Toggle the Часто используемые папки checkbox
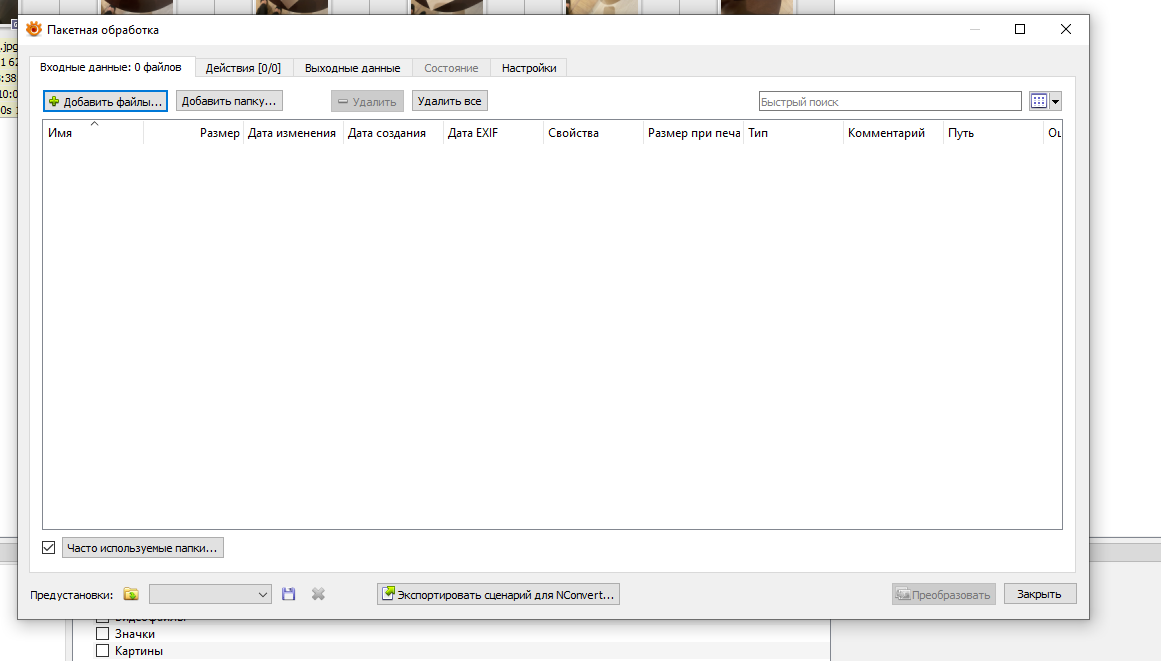This screenshot has width=1161, height=661. [x=49, y=547]
